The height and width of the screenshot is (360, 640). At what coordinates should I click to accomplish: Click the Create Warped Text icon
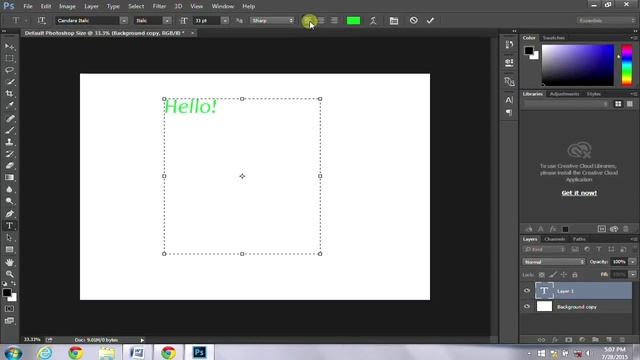point(373,20)
